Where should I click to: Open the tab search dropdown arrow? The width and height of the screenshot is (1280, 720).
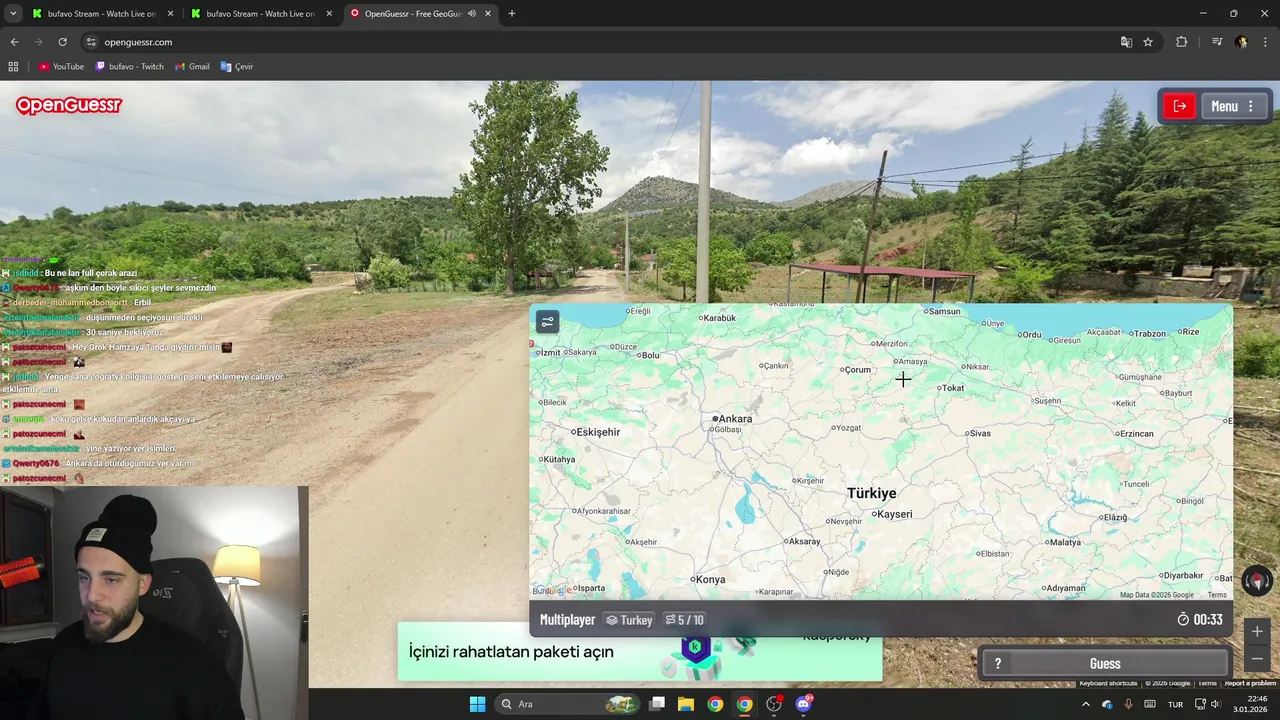click(13, 14)
